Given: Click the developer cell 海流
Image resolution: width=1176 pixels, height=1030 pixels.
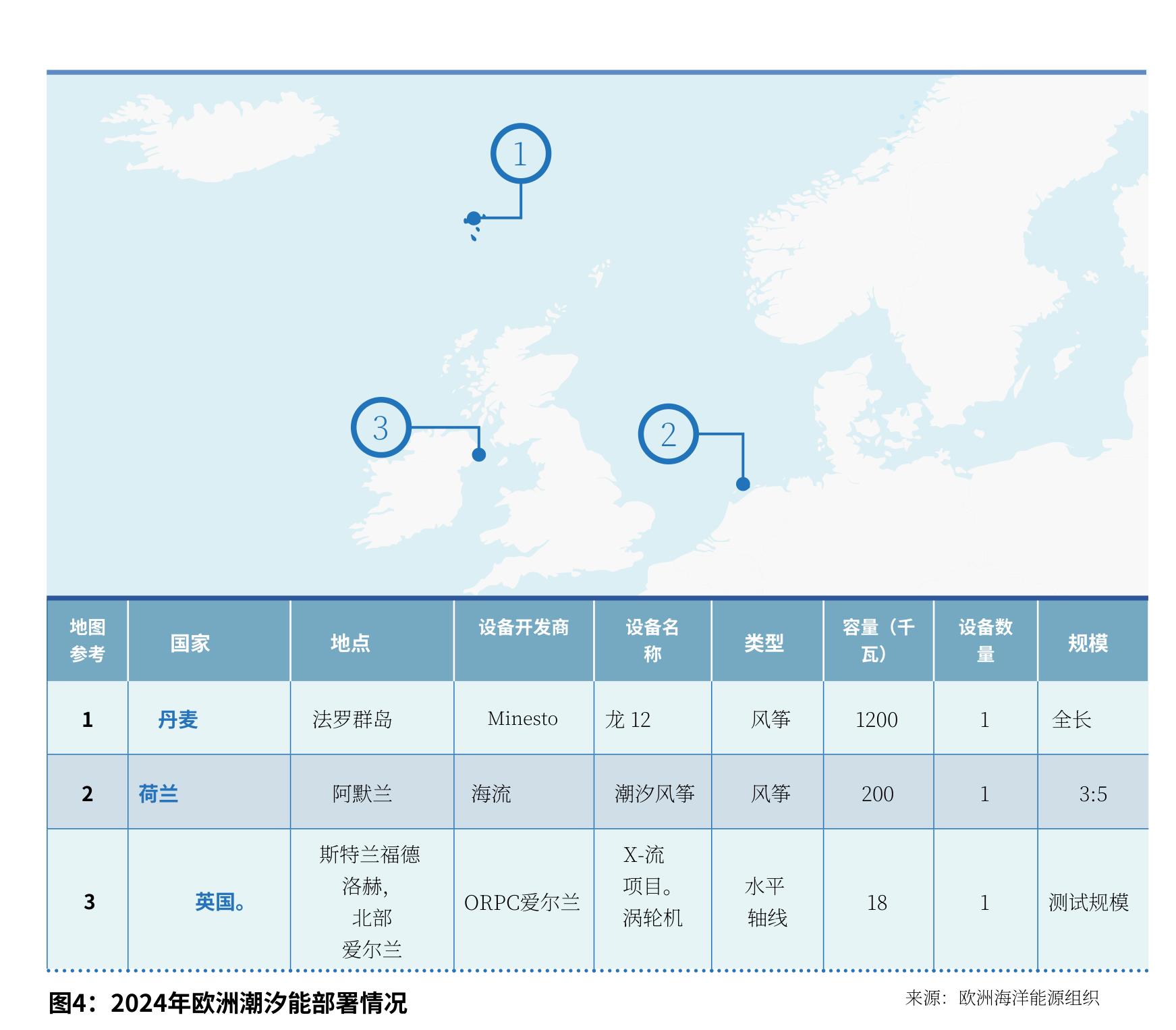Looking at the screenshot, I should coord(491,794).
